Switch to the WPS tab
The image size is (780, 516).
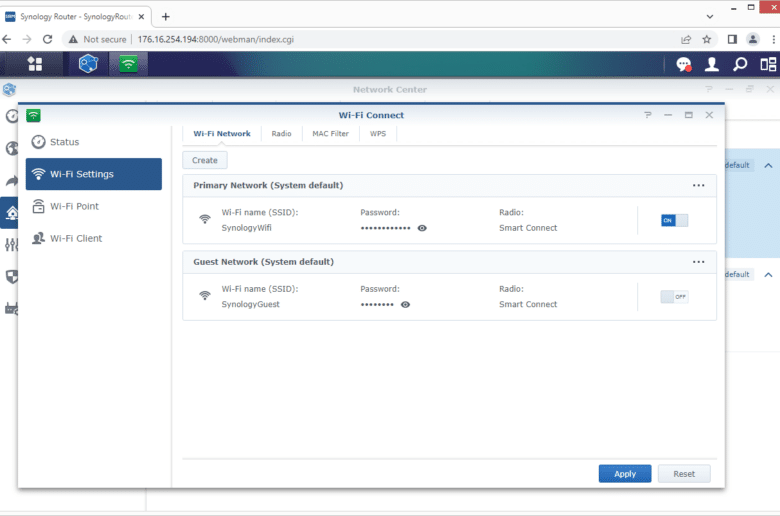click(x=378, y=134)
